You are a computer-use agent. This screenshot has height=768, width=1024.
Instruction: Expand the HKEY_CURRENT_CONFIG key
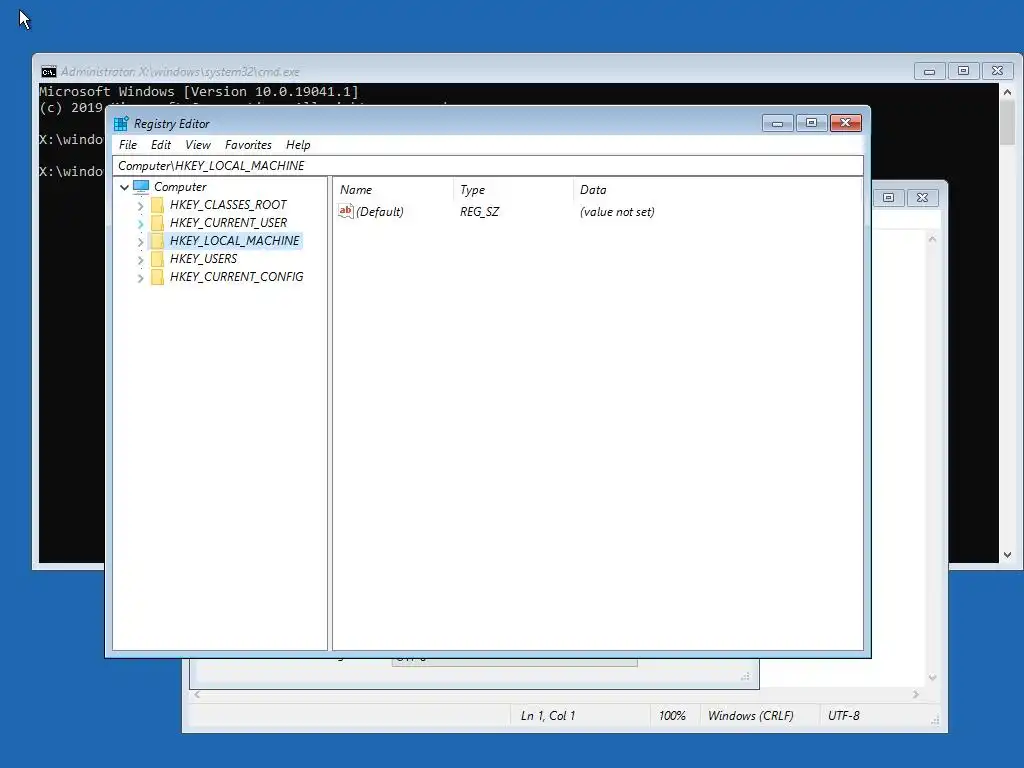pos(140,278)
